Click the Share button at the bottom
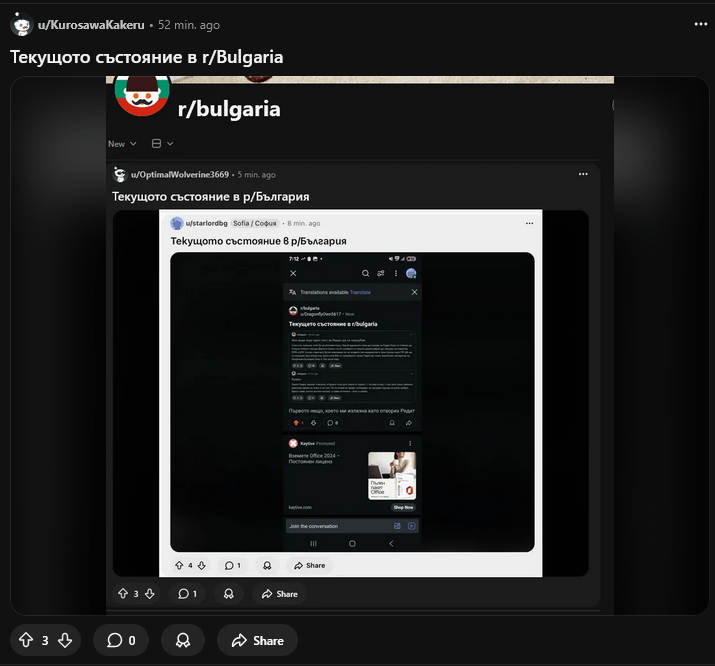 tap(256, 640)
